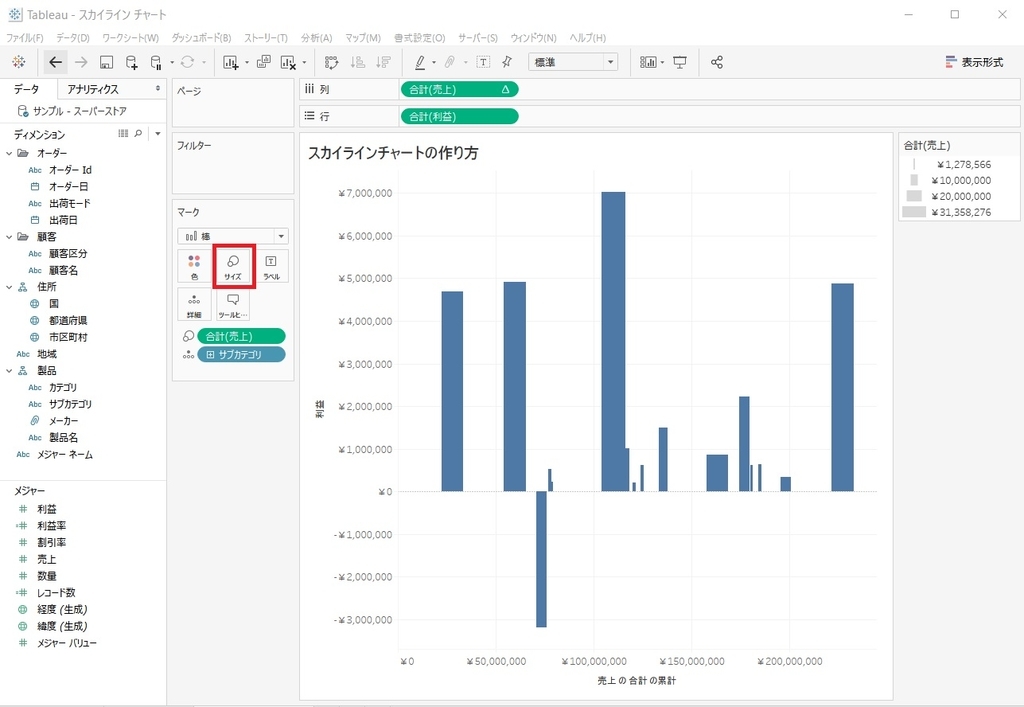The width and height of the screenshot is (1024, 707).
Task: Click the back (undo) arrow button
Action: point(56,62)
